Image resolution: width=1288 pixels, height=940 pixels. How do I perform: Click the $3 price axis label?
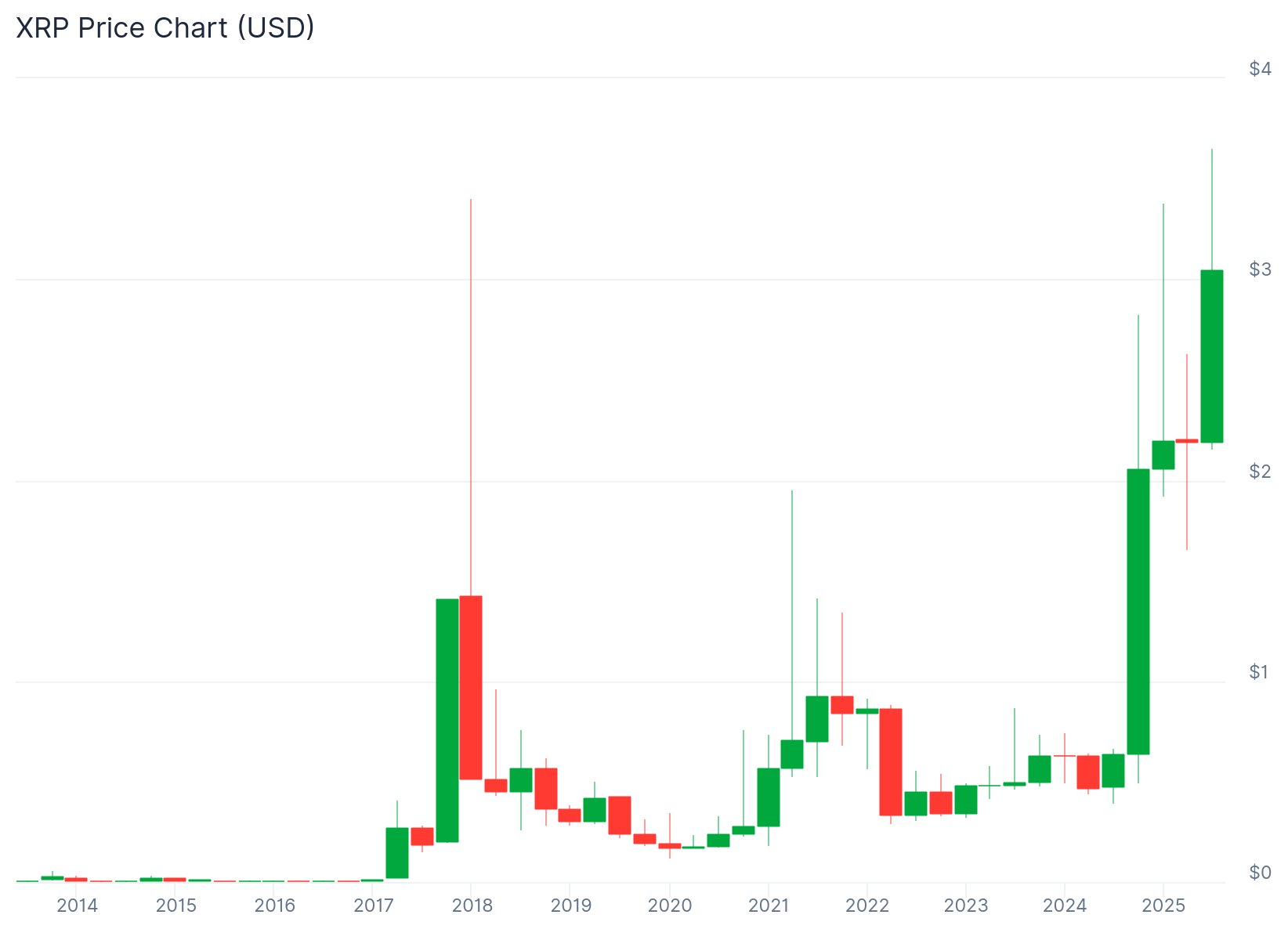point(1260,269)
